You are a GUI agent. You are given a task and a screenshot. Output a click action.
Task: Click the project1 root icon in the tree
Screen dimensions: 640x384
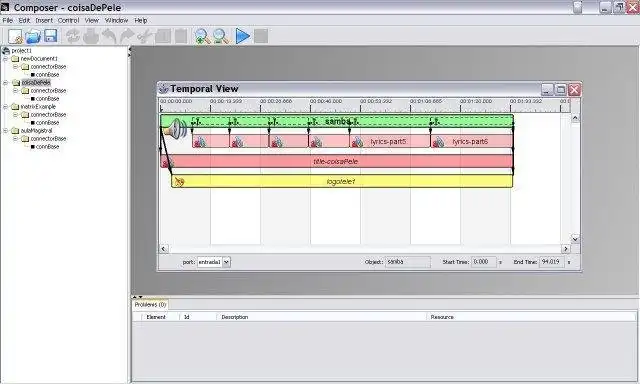[x=6, y=51]
